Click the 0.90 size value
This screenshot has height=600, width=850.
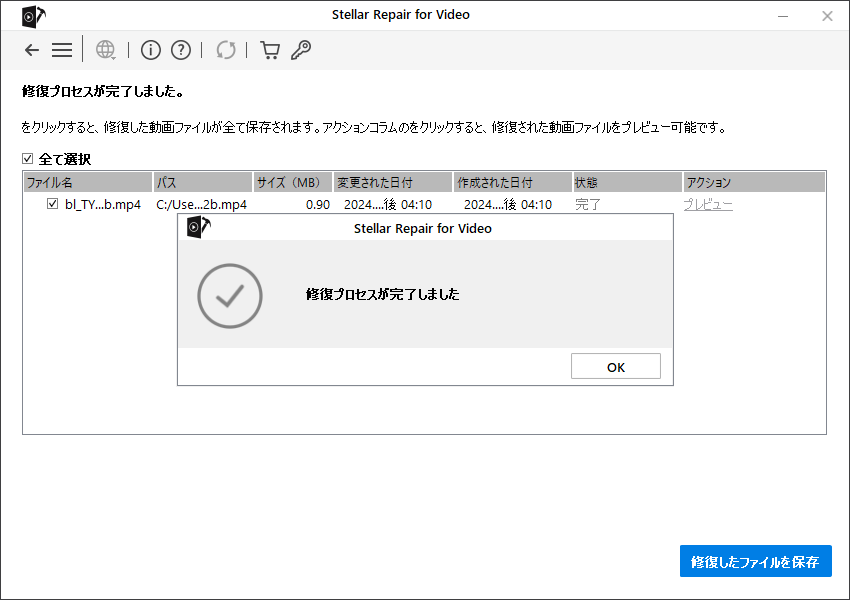(x=318, y=204)
